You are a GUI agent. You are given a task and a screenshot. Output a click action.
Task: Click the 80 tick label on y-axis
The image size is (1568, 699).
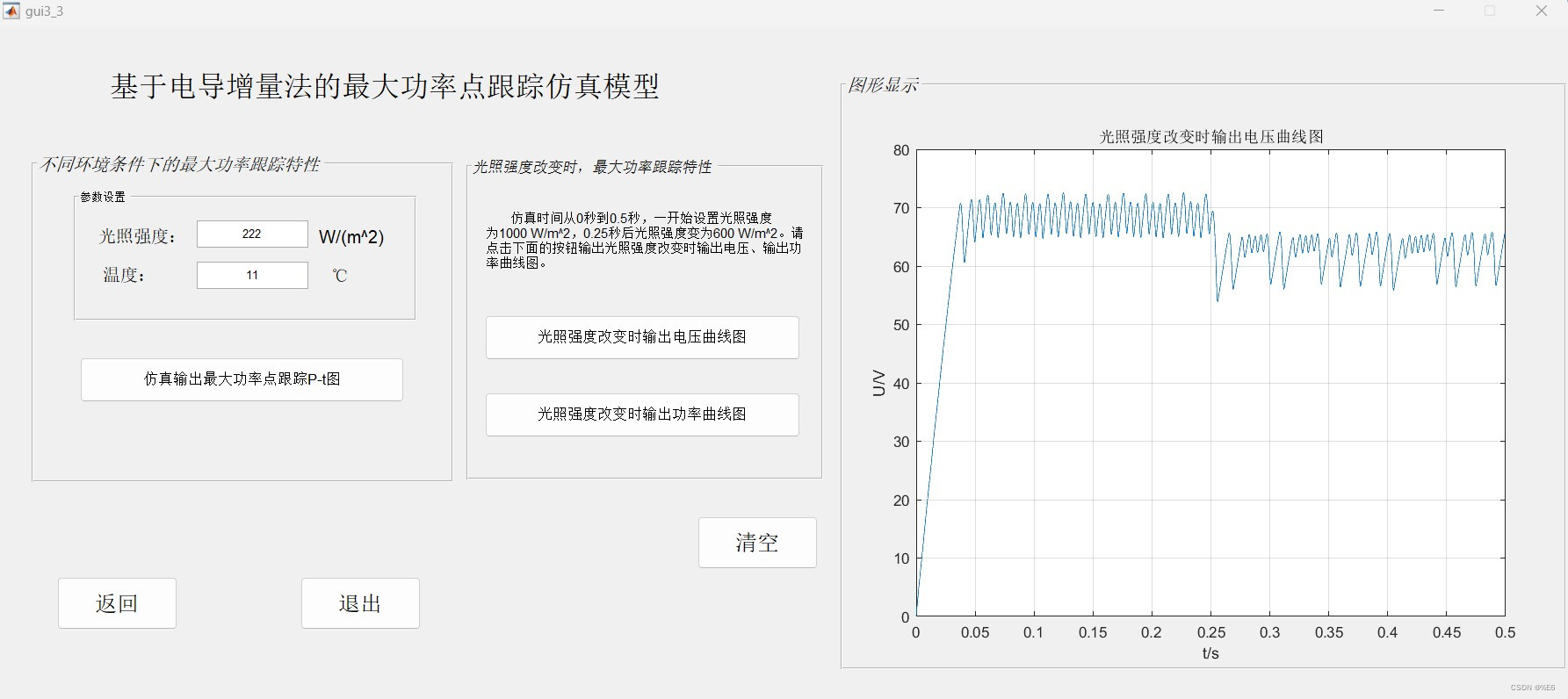point(901,150)
